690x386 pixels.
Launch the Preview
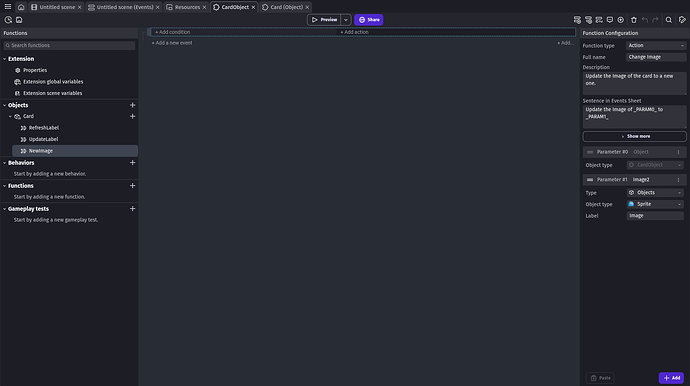[x=324, y=20]
